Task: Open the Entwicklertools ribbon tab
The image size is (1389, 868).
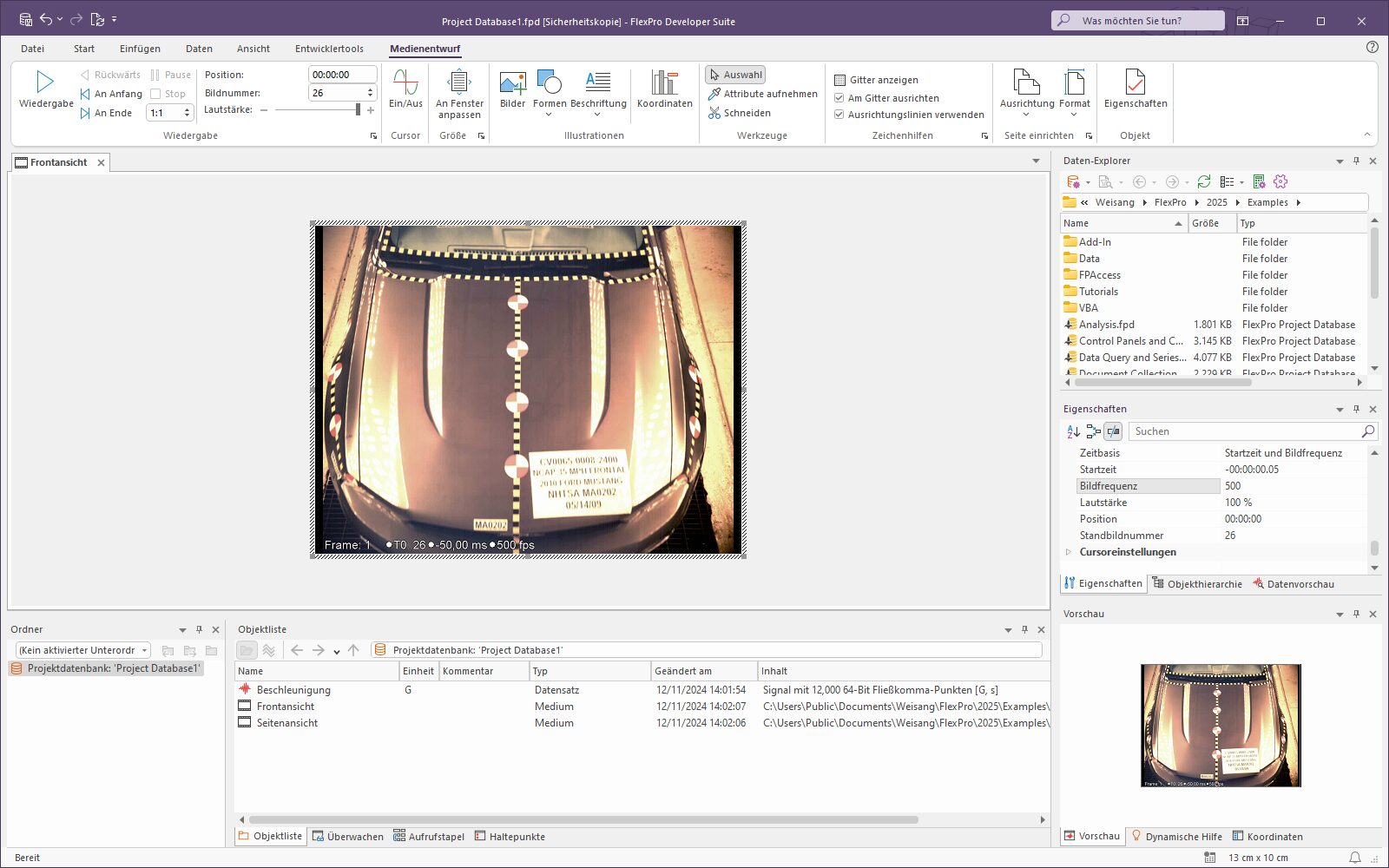Action: point(329,49)
